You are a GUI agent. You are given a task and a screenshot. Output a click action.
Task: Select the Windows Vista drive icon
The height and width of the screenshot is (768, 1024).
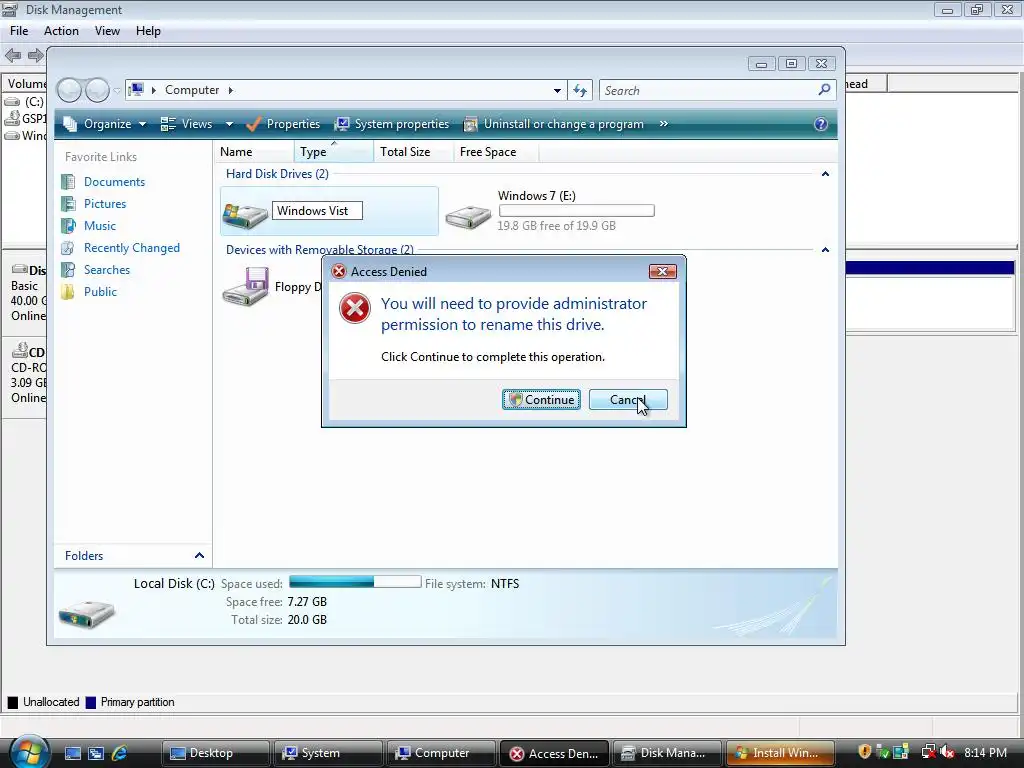tap(245, 216)
